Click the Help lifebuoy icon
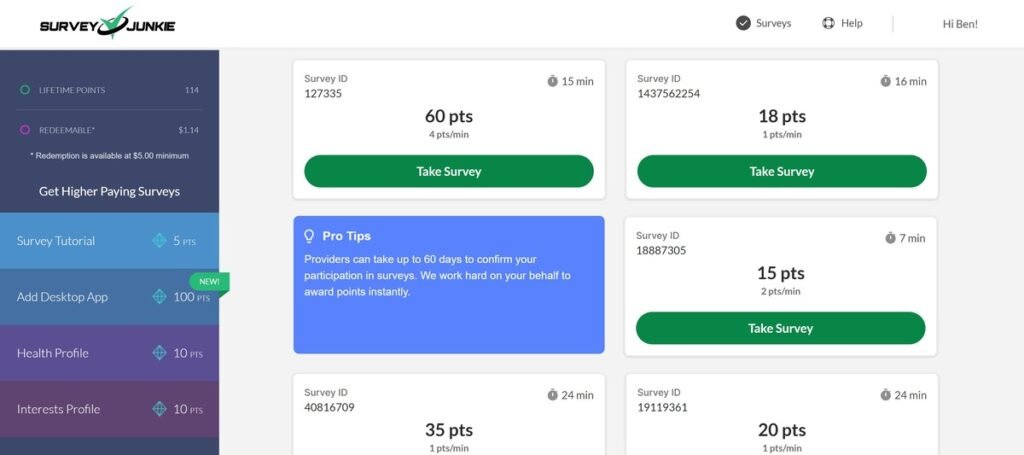The image size is (1024, 455). 828,23
